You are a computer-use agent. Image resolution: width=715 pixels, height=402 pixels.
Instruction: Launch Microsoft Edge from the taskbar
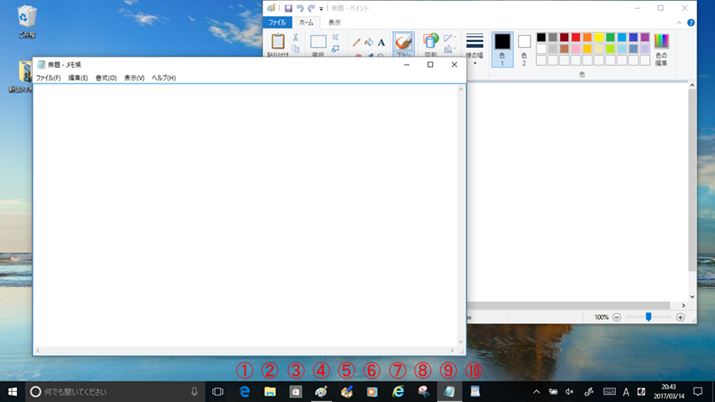tap(244, 392)
